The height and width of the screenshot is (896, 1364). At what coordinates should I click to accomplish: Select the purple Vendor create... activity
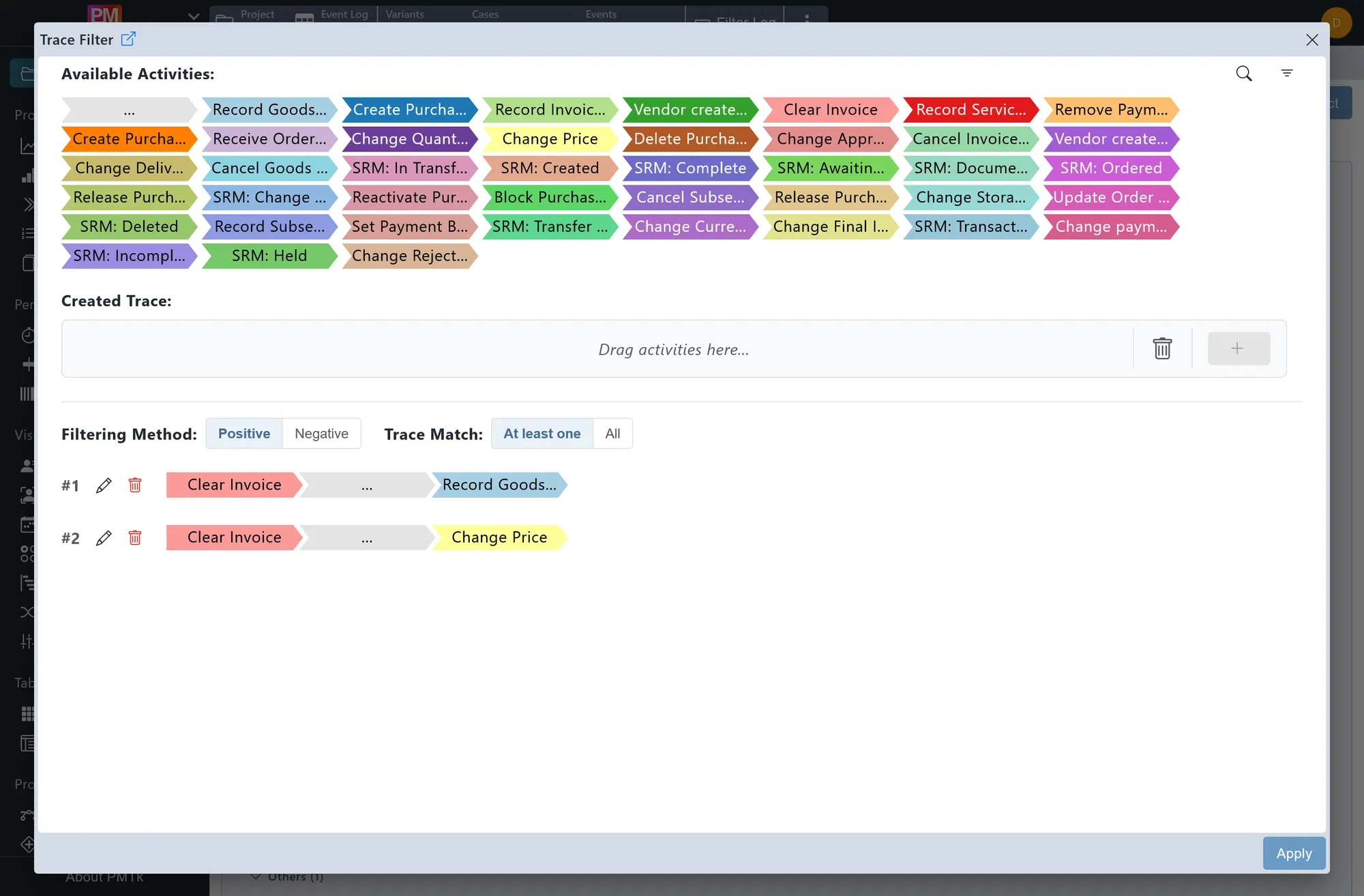1112,139
